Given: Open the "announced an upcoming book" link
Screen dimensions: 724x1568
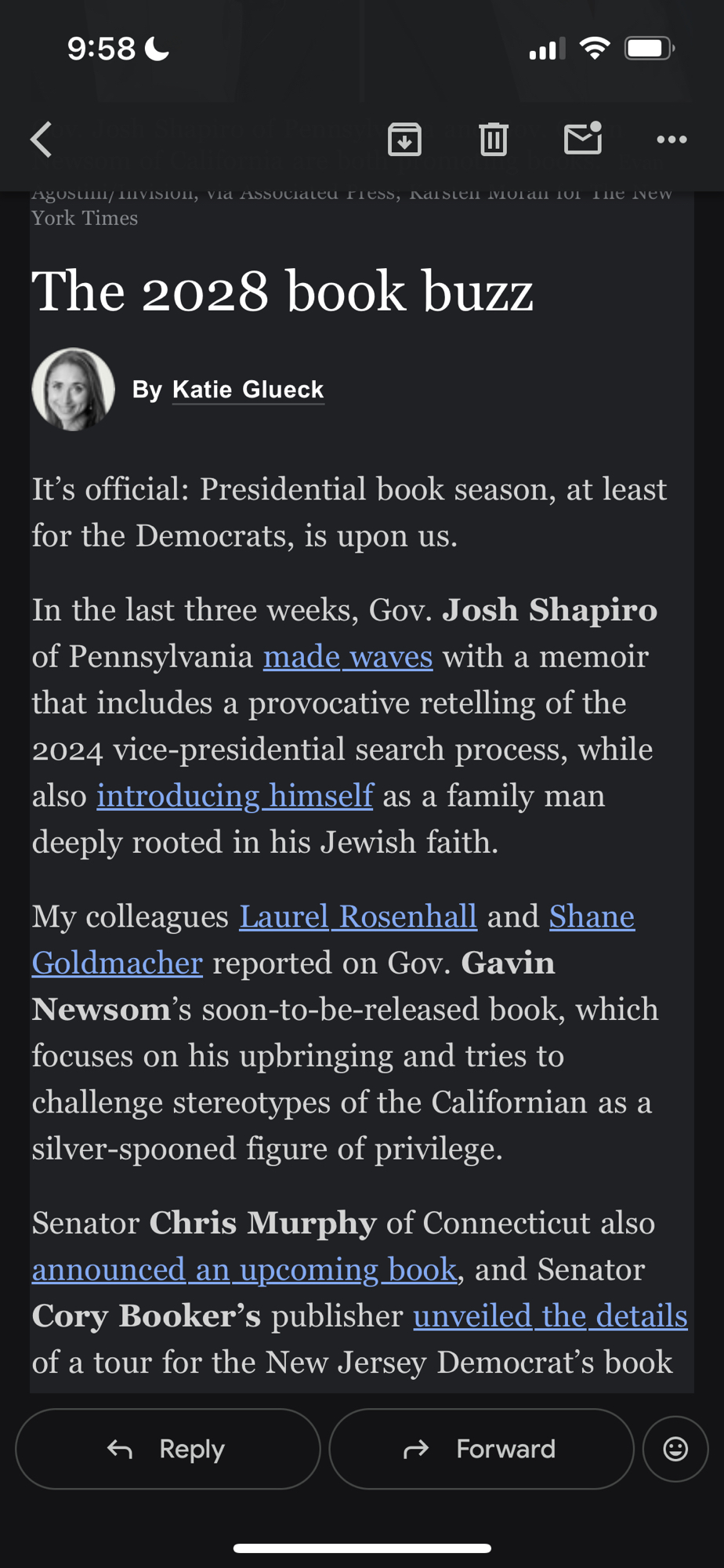Looking at the screenshot, I should 244,1270.
